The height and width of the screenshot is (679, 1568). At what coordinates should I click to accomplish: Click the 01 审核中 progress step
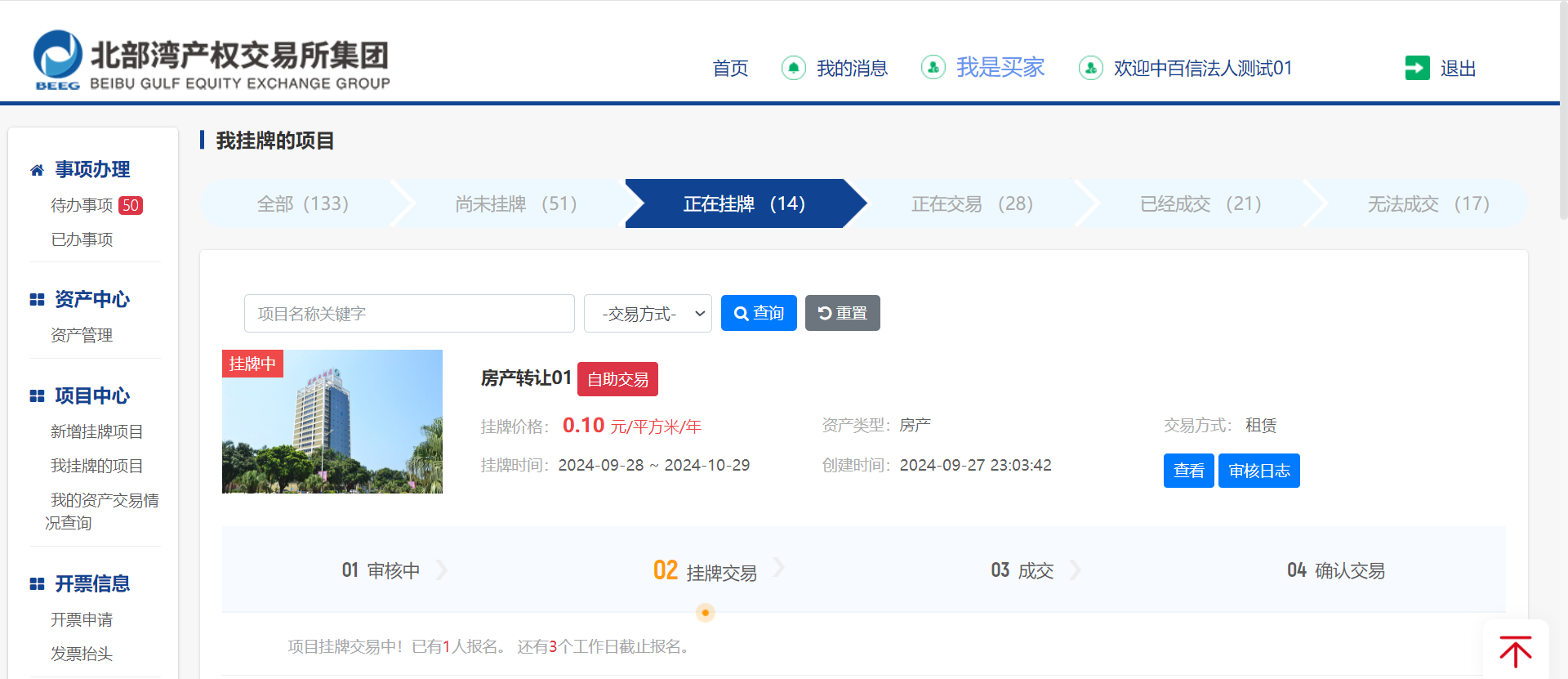381,570
